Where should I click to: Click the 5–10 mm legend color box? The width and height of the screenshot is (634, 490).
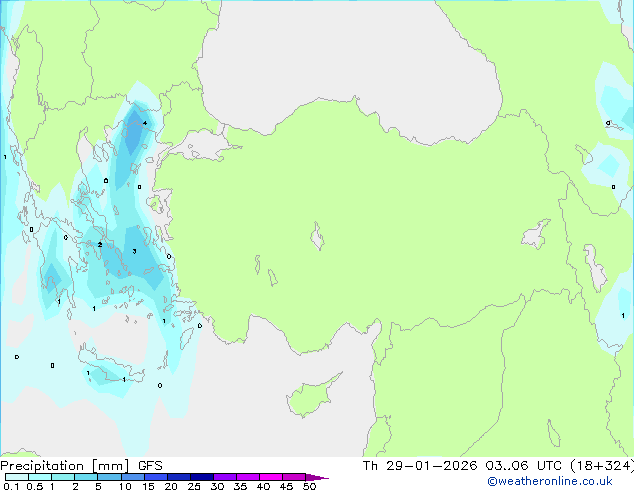point(109,477)
